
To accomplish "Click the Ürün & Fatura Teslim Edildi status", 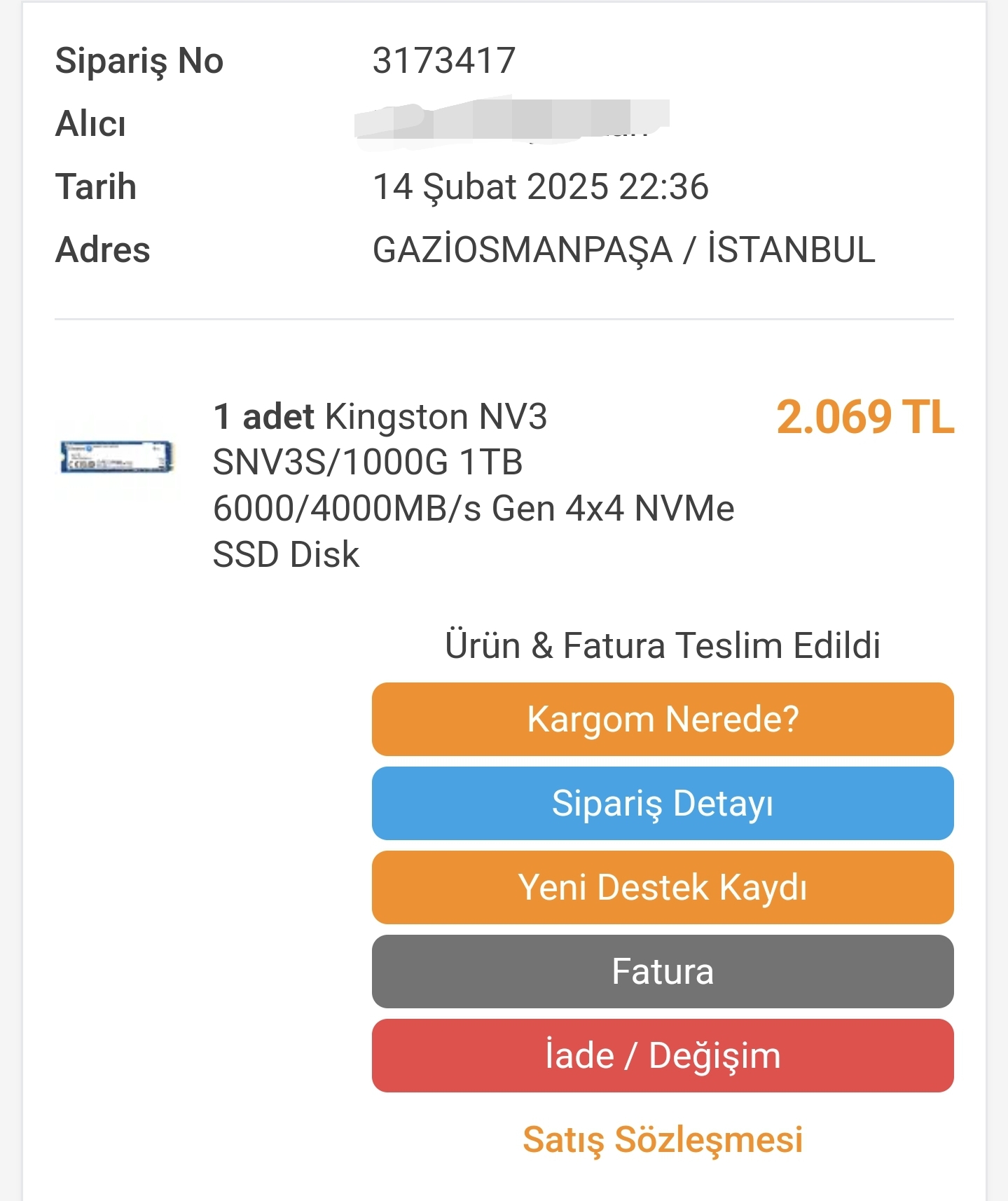I will pyautogui.click(x=662, y=645).
